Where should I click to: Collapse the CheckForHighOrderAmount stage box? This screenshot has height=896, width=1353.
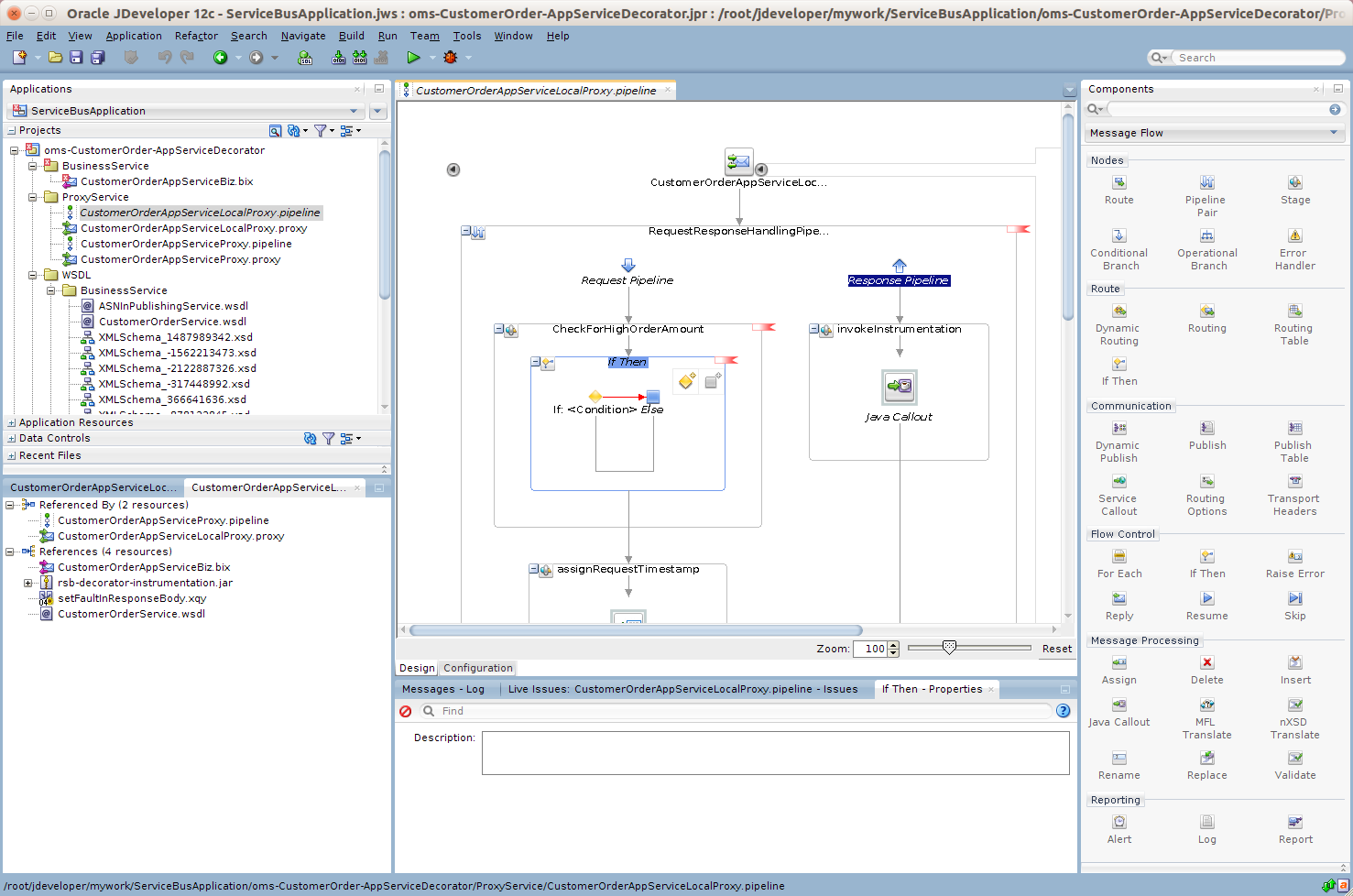(499, 329)
